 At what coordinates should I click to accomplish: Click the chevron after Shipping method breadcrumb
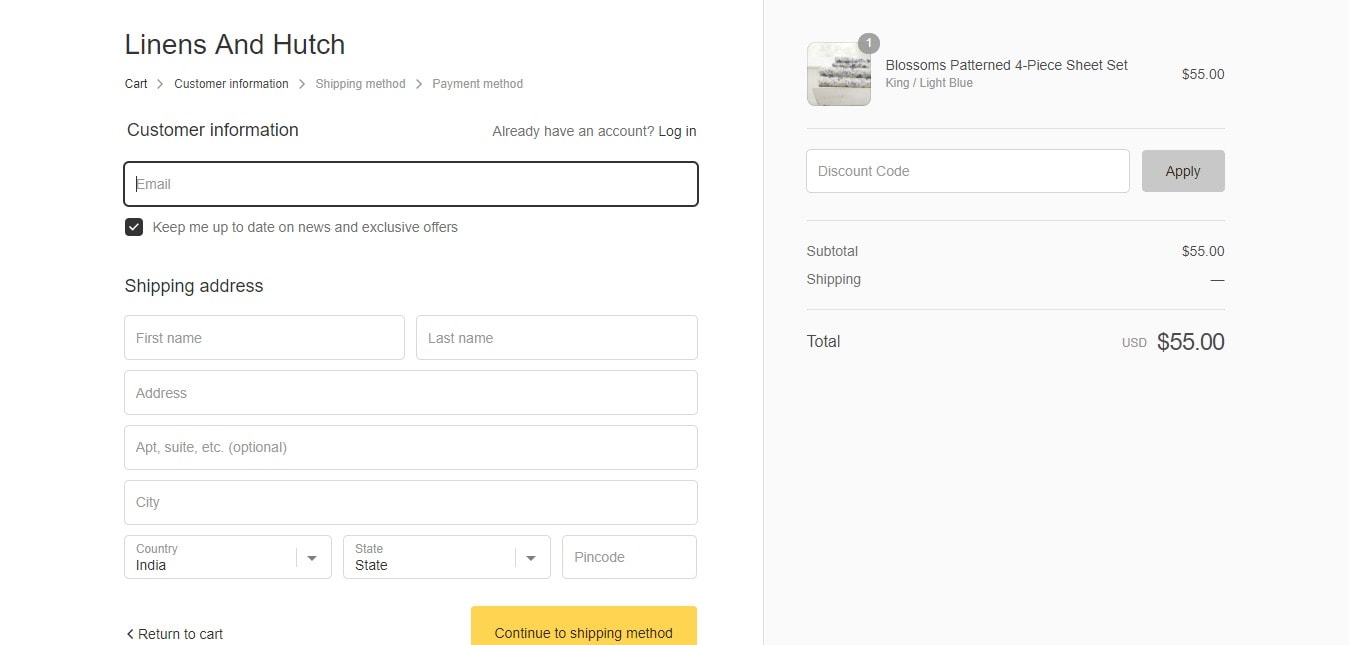(419, 84)
